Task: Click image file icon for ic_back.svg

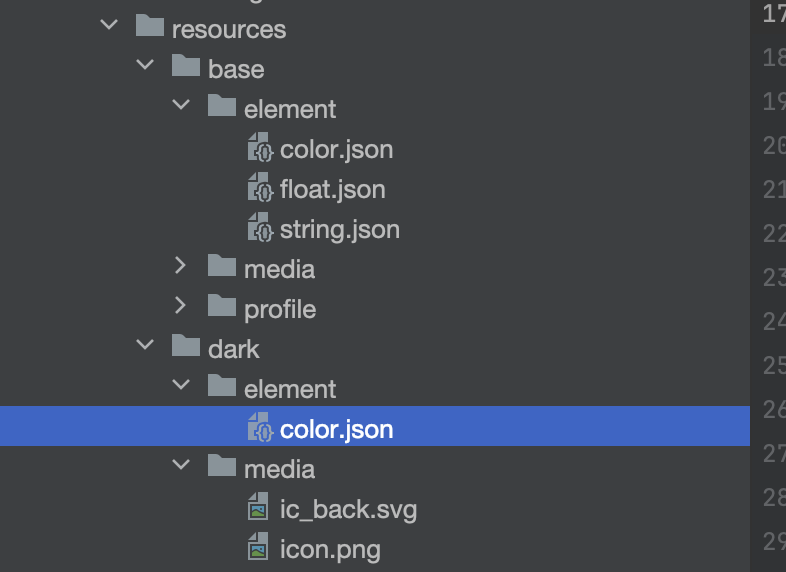Action: (x=259, y=508)
